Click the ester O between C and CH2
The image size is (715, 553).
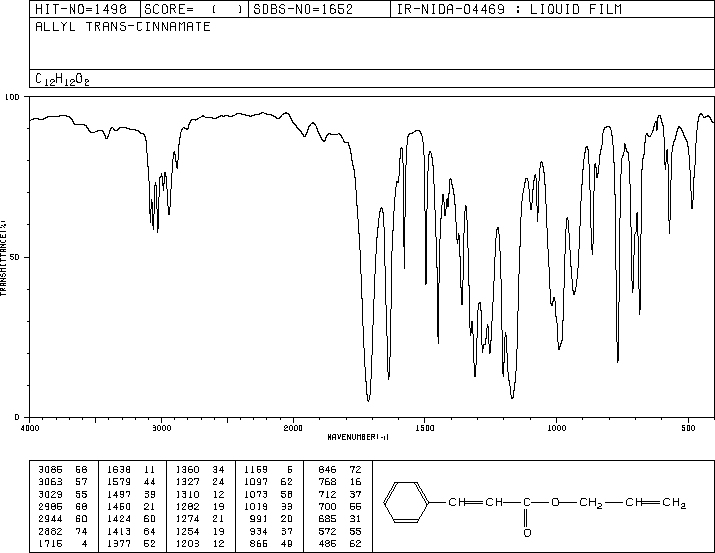point(555,502)
